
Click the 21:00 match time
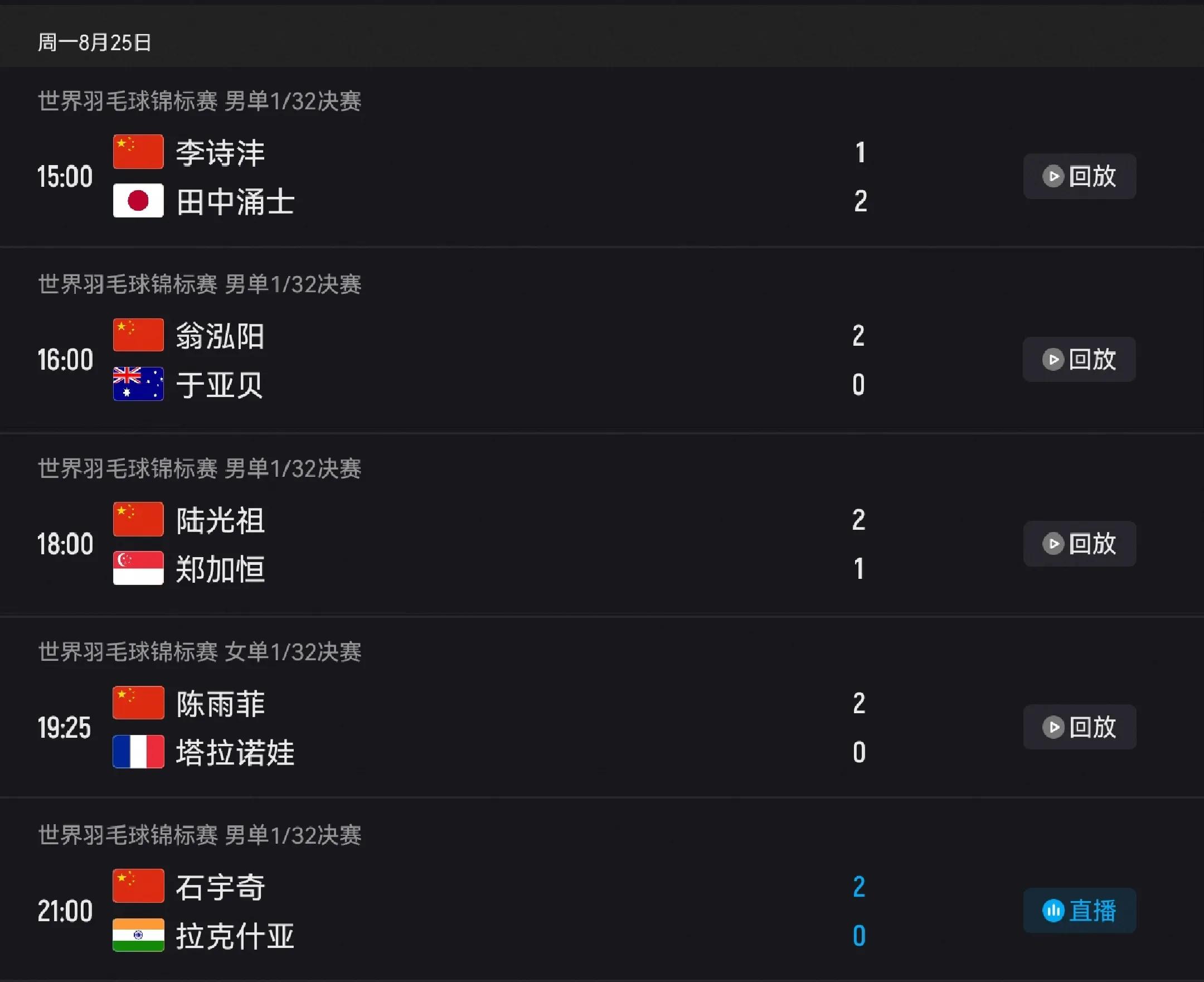(x=65, y=911)
